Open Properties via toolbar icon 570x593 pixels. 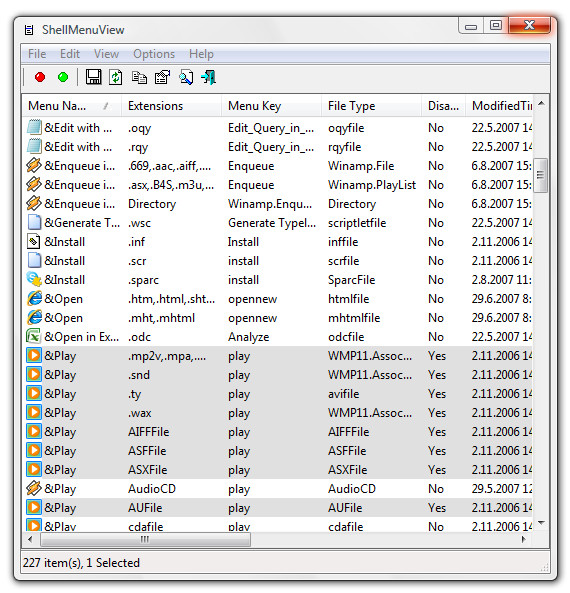pos(163,78)
